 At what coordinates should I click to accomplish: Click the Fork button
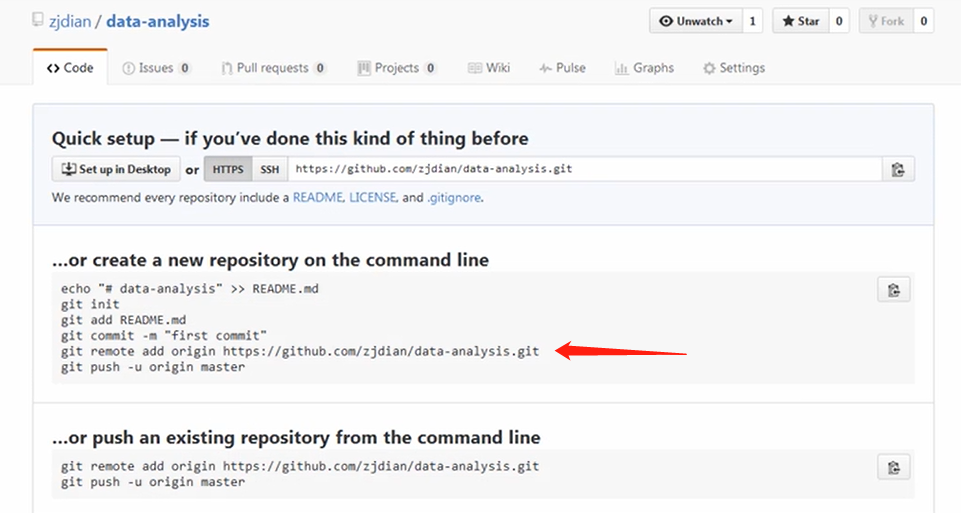[x=886, y=21]
